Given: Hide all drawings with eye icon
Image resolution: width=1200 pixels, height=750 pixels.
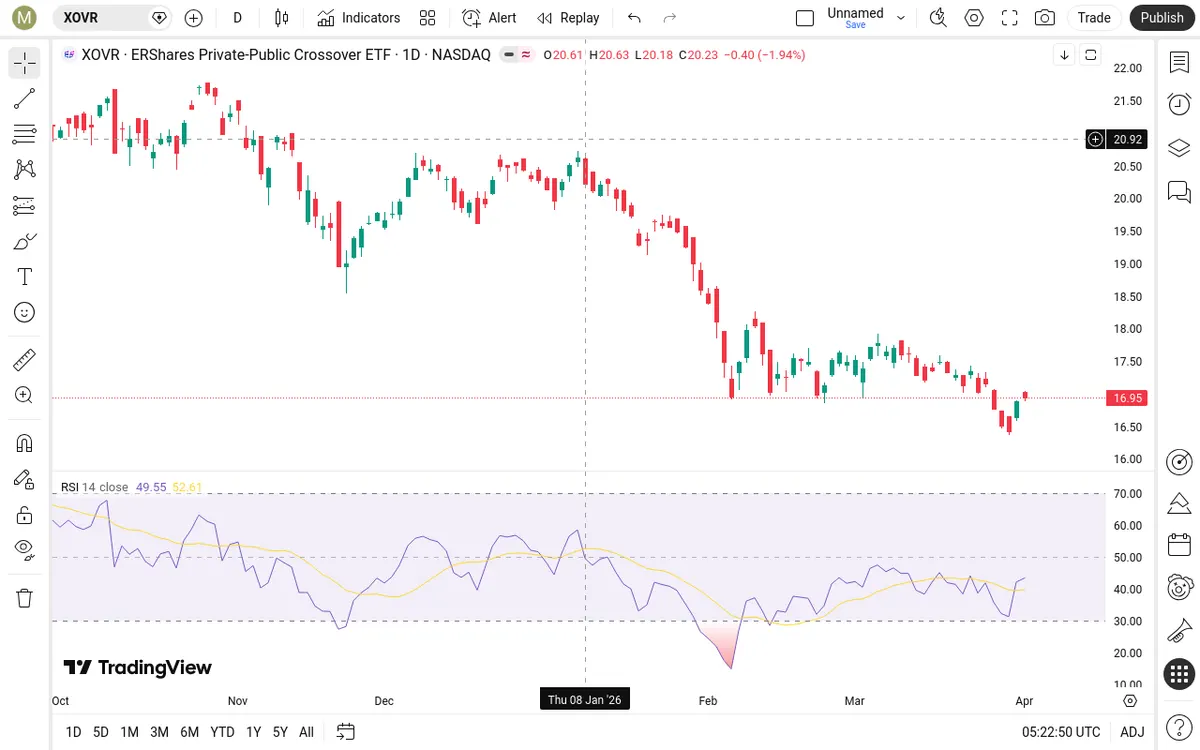Looking at the screenshot, I should pos(25,550).
